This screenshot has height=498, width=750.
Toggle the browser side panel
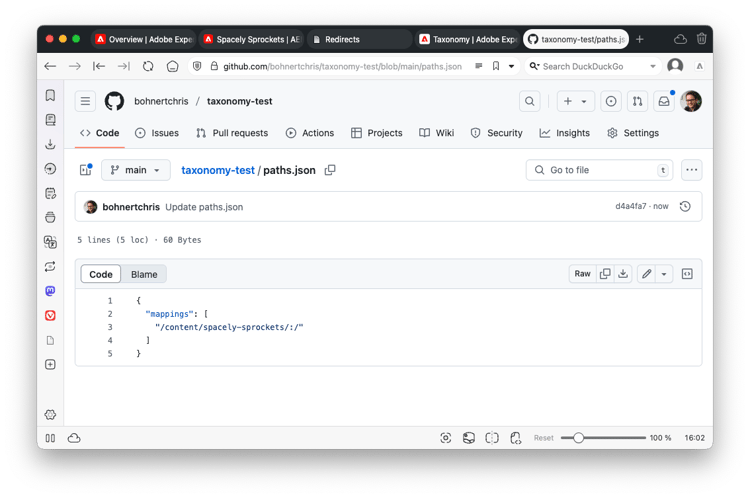[50, 438]
